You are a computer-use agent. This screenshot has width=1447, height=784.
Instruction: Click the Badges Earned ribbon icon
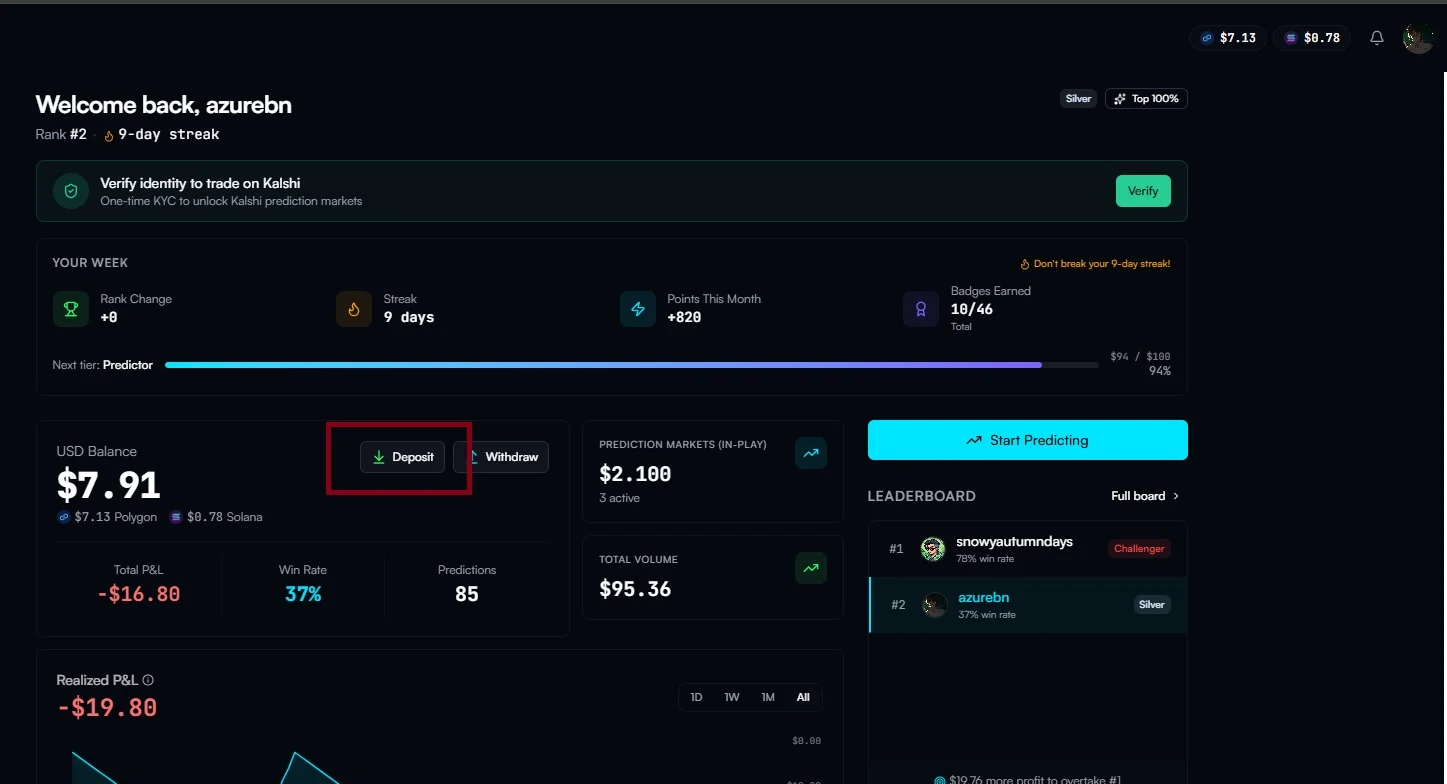tap(921, 309)
